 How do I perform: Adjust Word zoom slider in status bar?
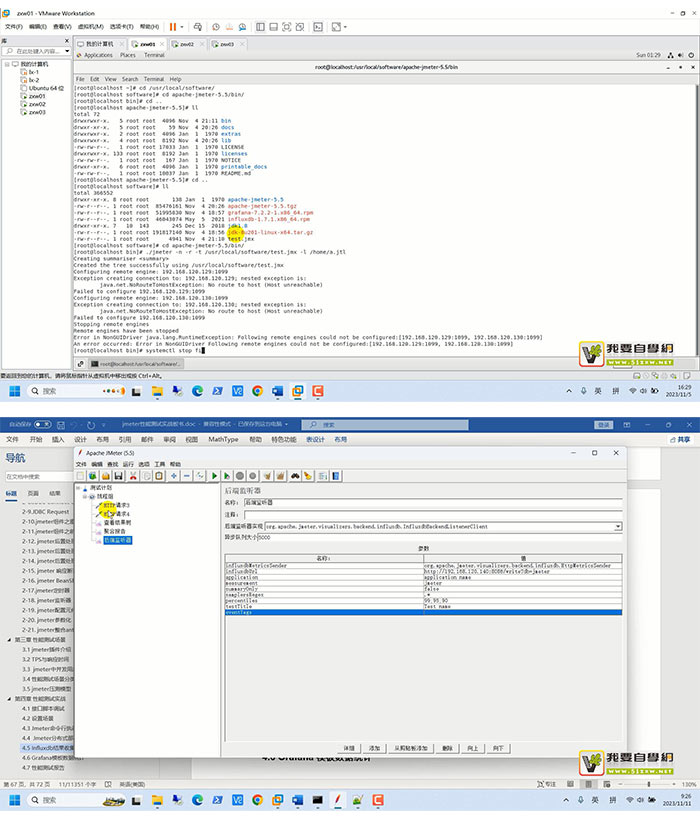point(648,784)
